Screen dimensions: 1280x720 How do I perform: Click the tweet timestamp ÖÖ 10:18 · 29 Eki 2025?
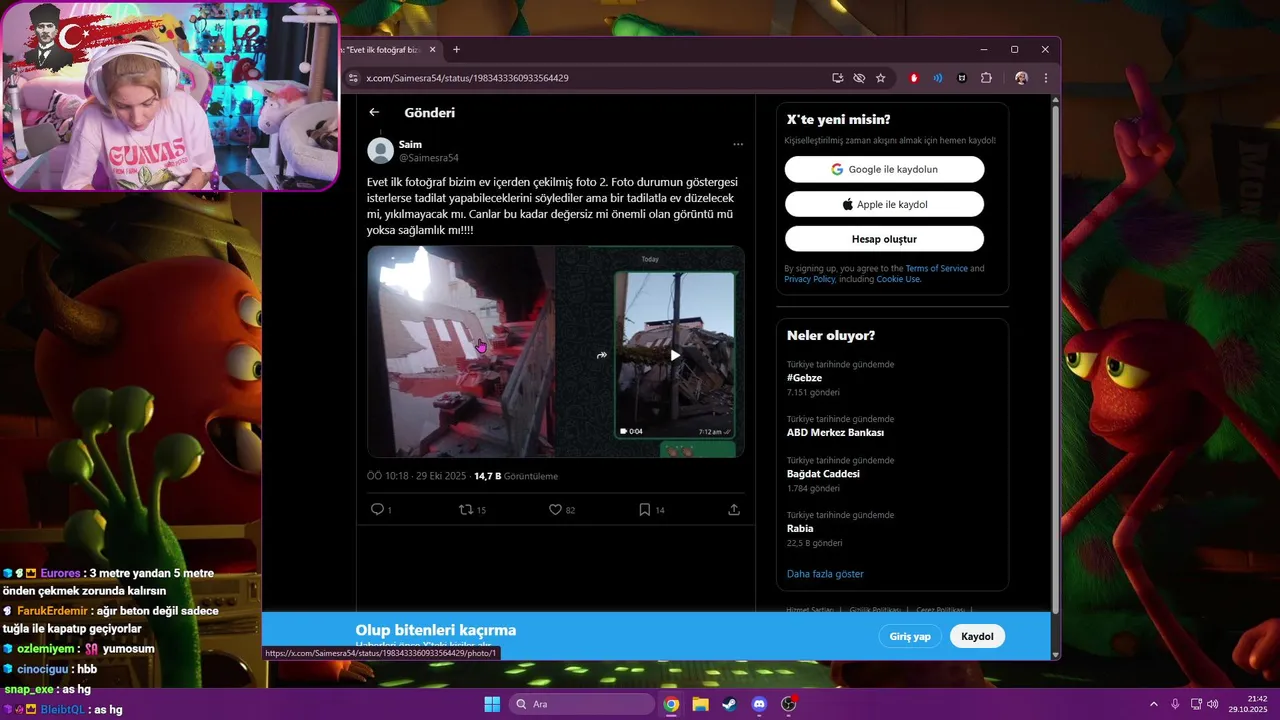click(417, 476)
